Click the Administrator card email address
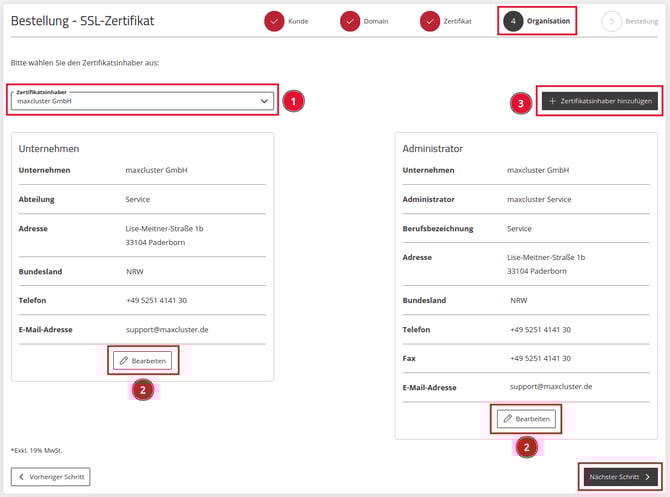Image resolution: width=670 pixels, height=497 pixels. tap(550, 386)
